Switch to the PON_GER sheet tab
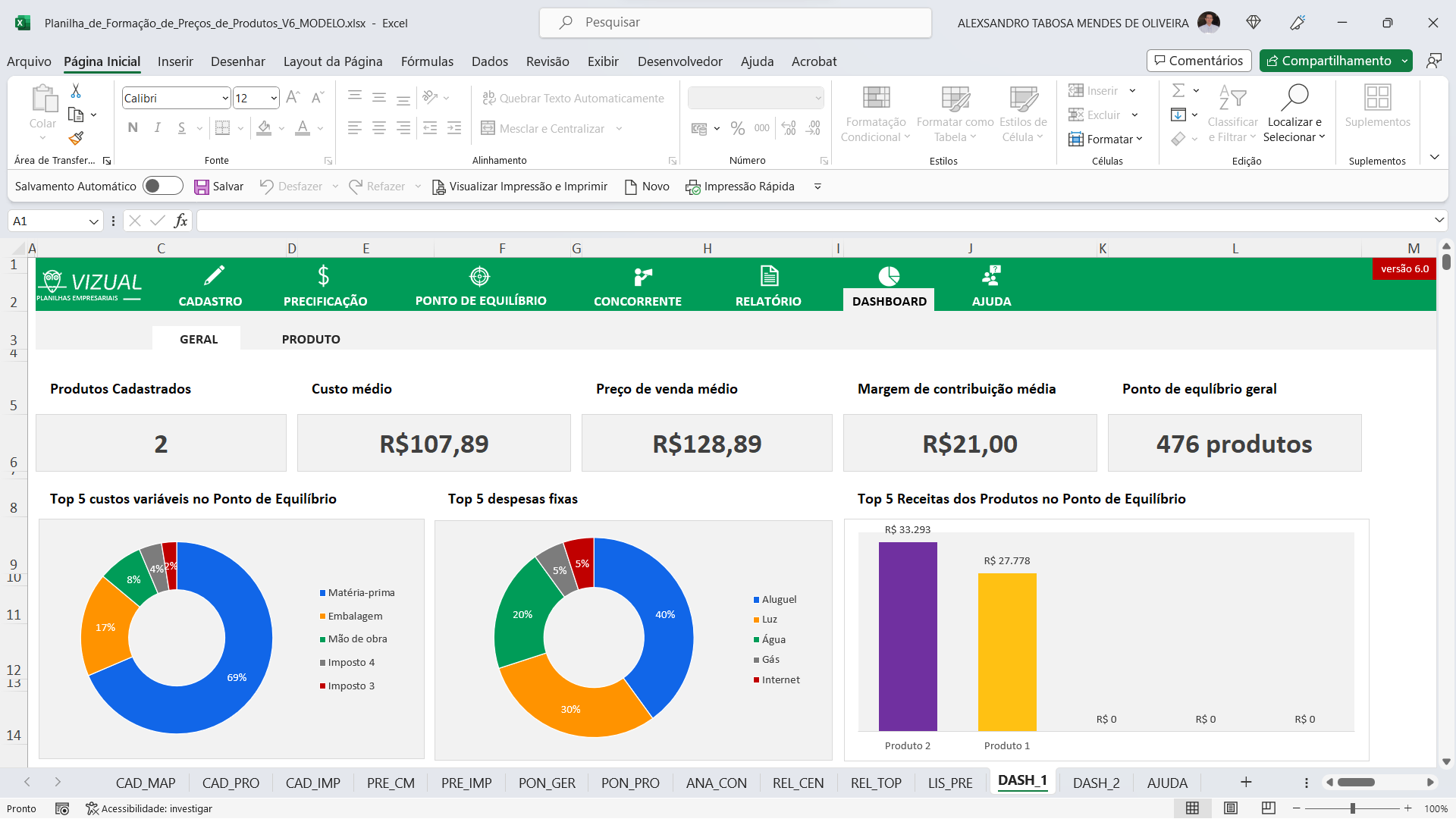This screenshot has height=819, width=1456. [x=547, y=783]
